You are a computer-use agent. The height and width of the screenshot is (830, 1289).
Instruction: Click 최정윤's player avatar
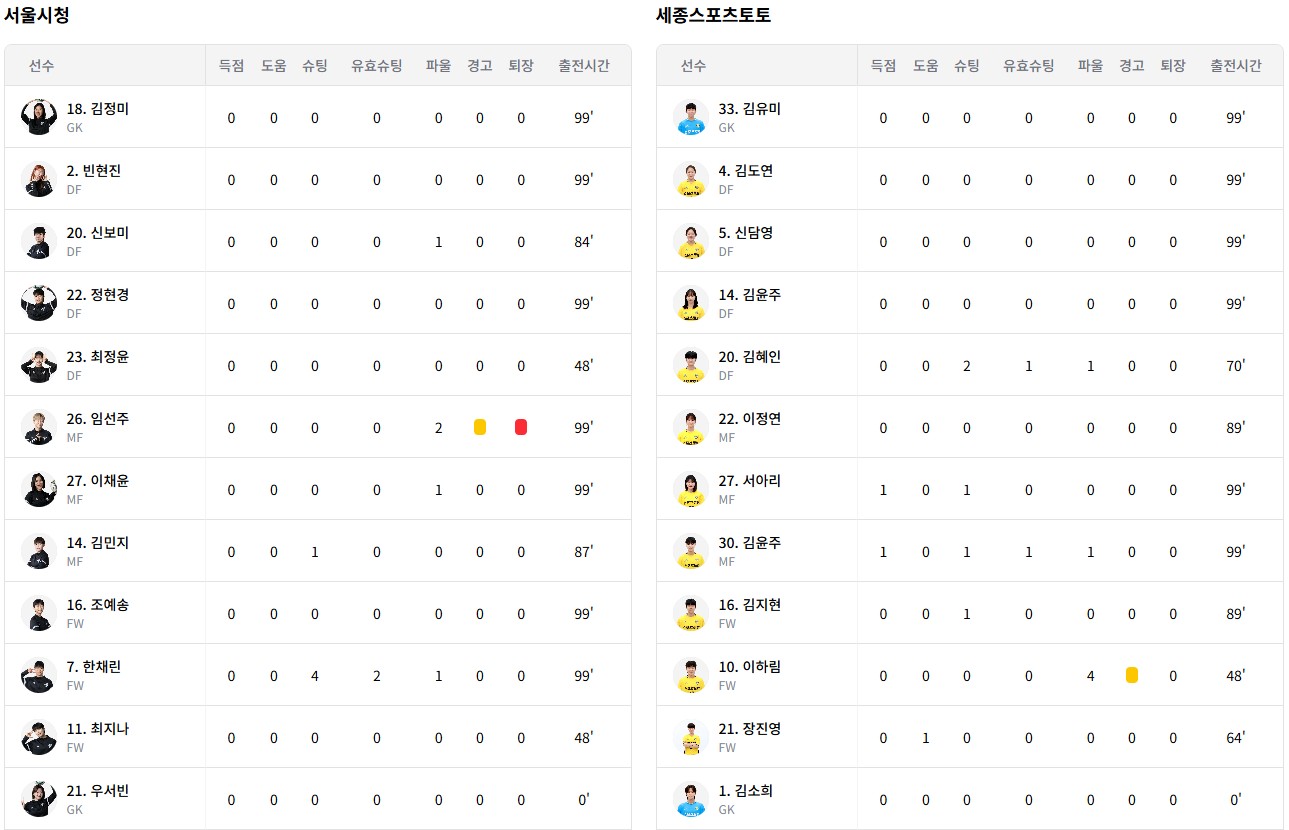[x=39, y=365]
